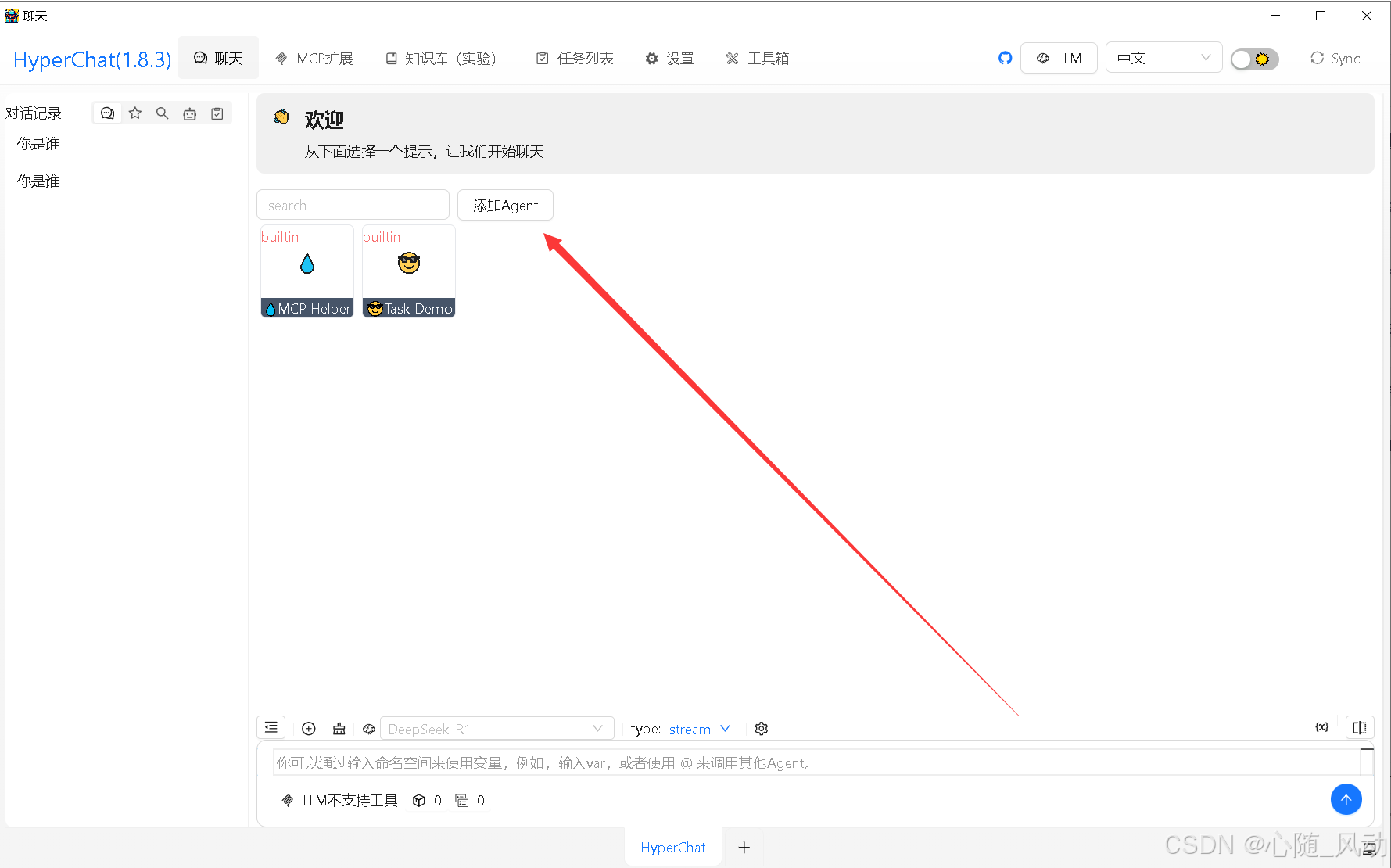This screenshot has height=868, width=1391.
Task: Minimize the 聊天 window
Action: tap(1275, 16)
